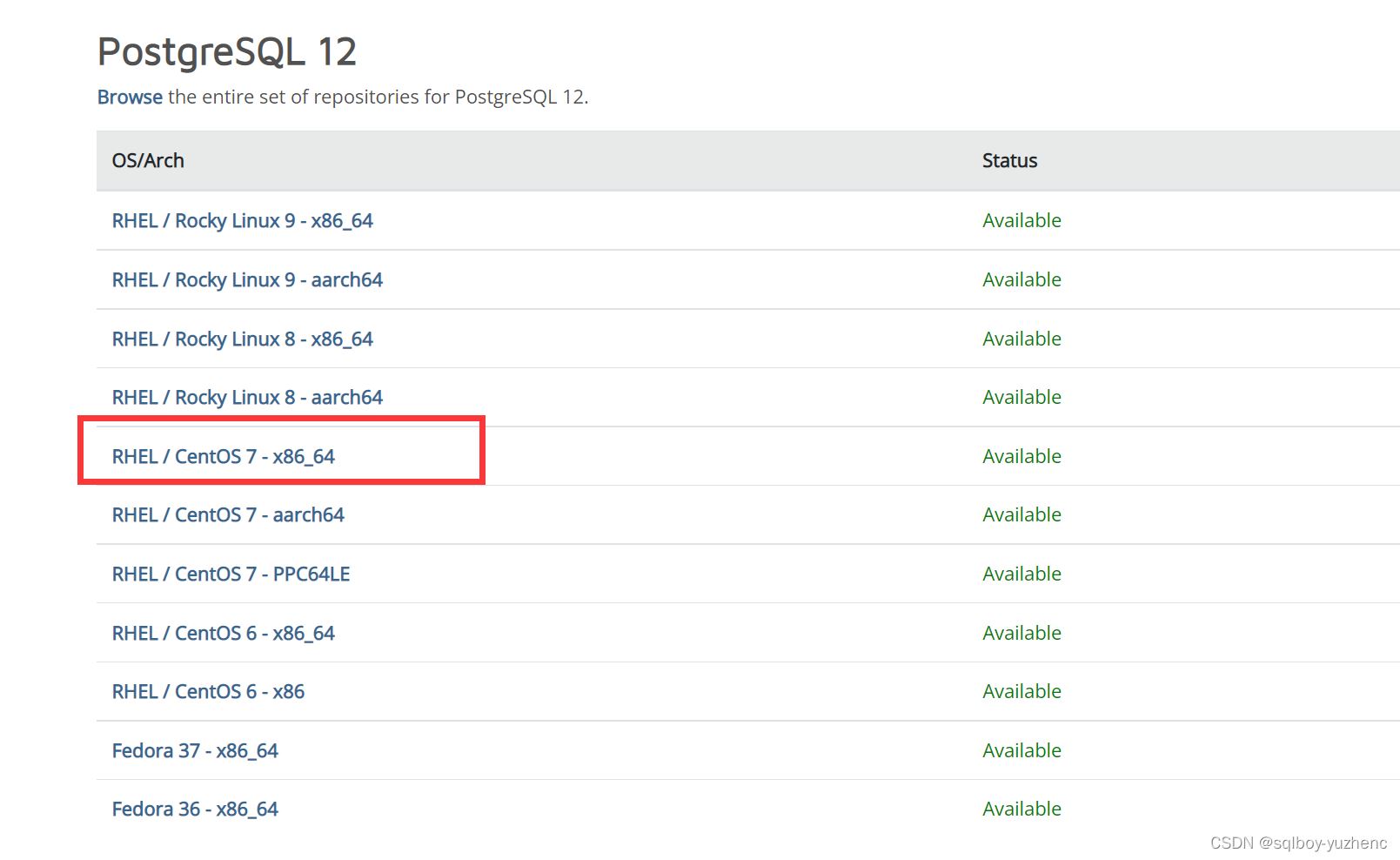Click Available status for Fedora 37
This screenshot has height=860, width=1400.
1022,751
